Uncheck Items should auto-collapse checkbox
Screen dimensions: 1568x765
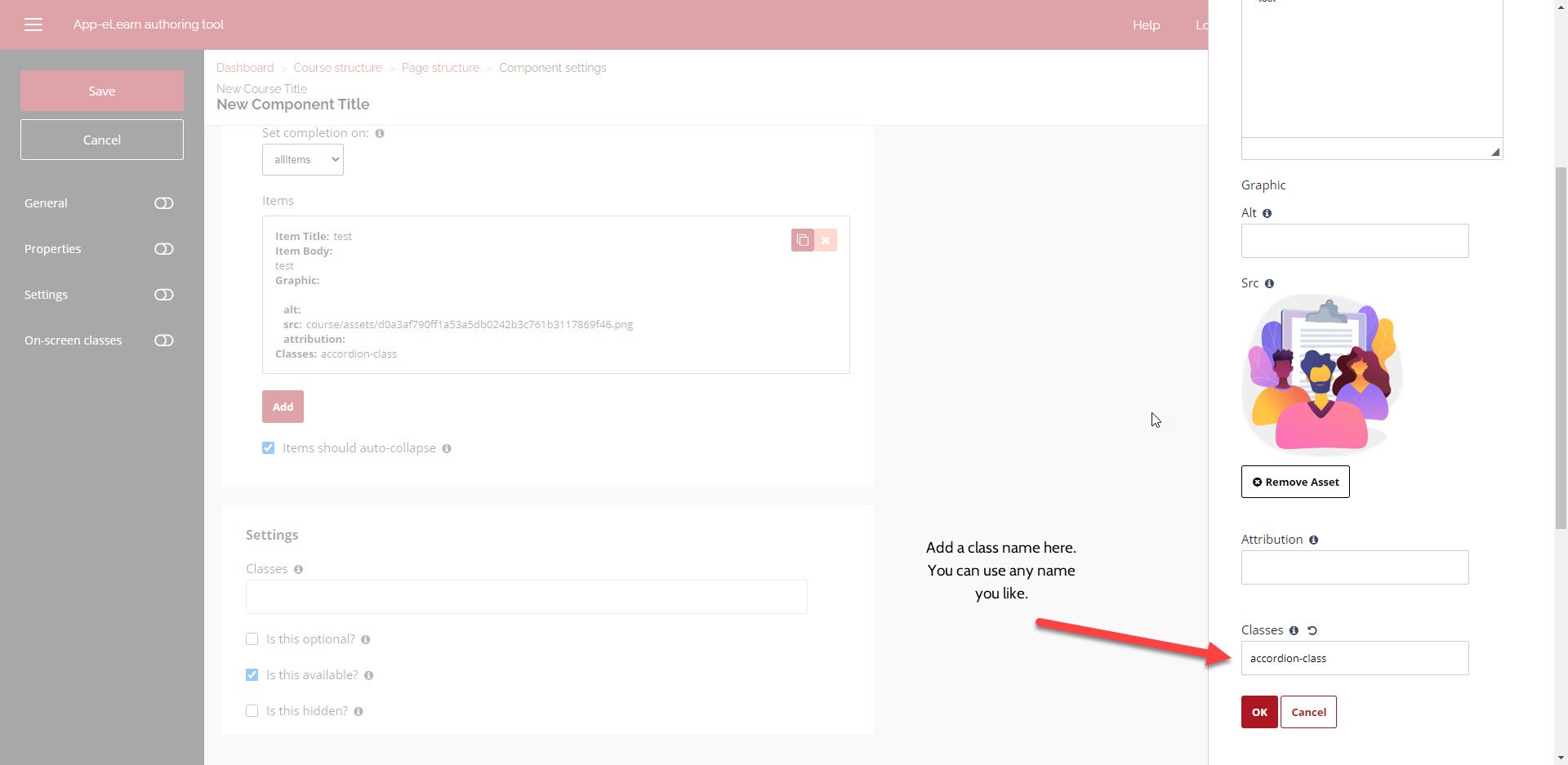click(269, 448)
